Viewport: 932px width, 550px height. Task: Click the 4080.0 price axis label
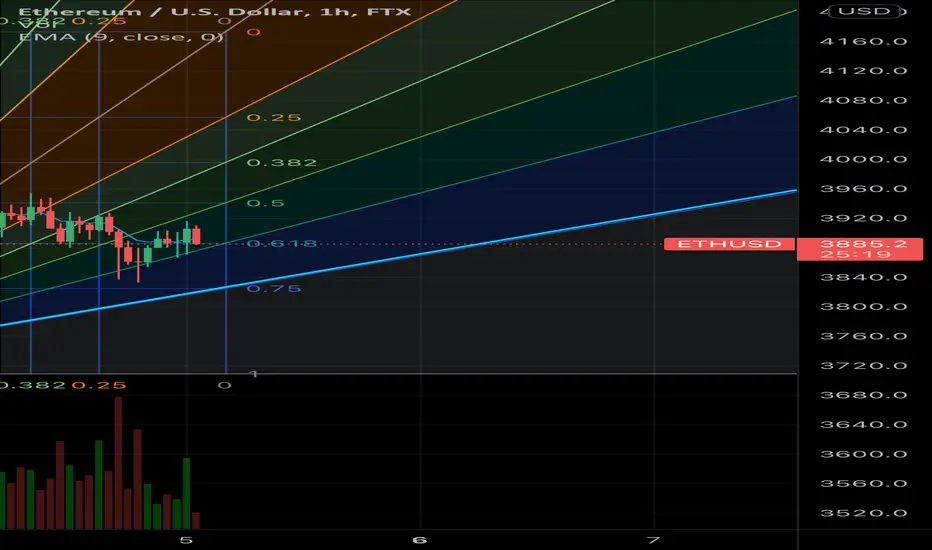(863, 100)
